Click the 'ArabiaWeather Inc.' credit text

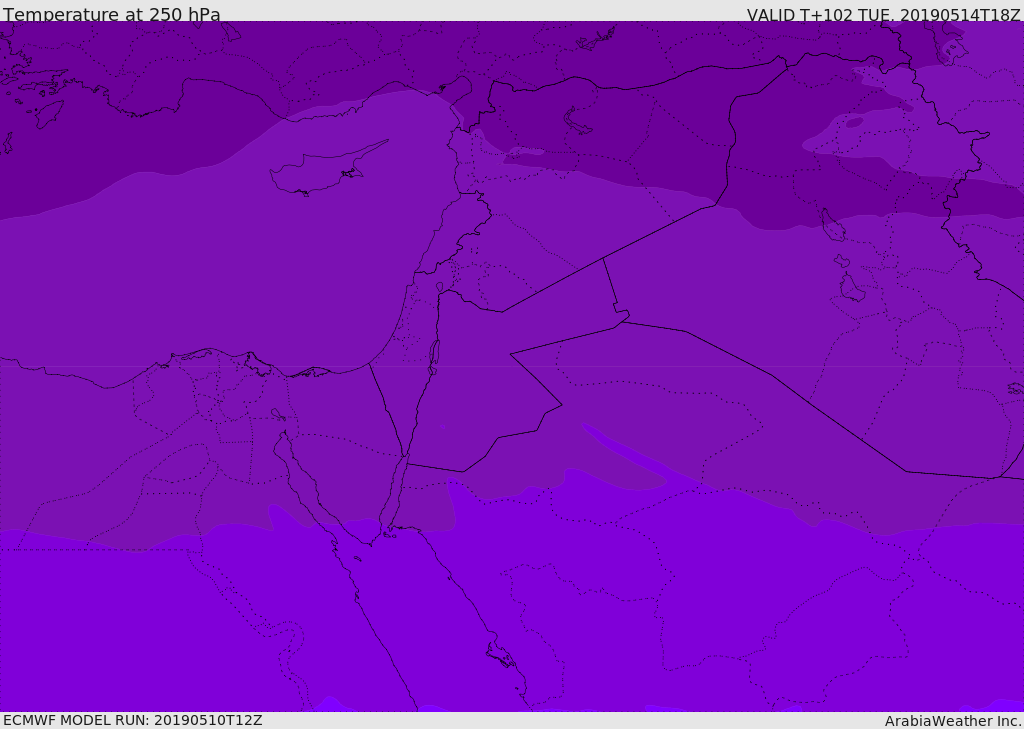pos(954,721)
